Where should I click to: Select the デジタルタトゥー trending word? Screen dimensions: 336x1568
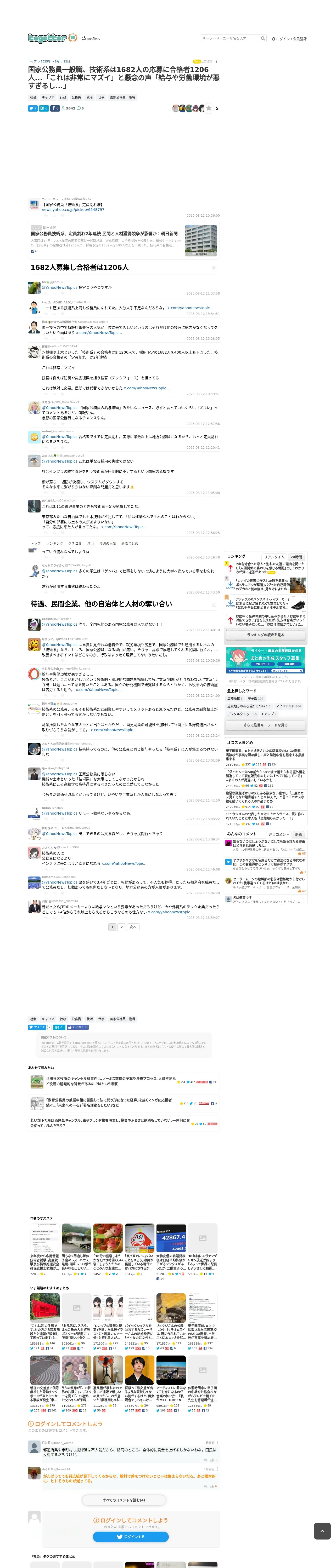(242, 714)
